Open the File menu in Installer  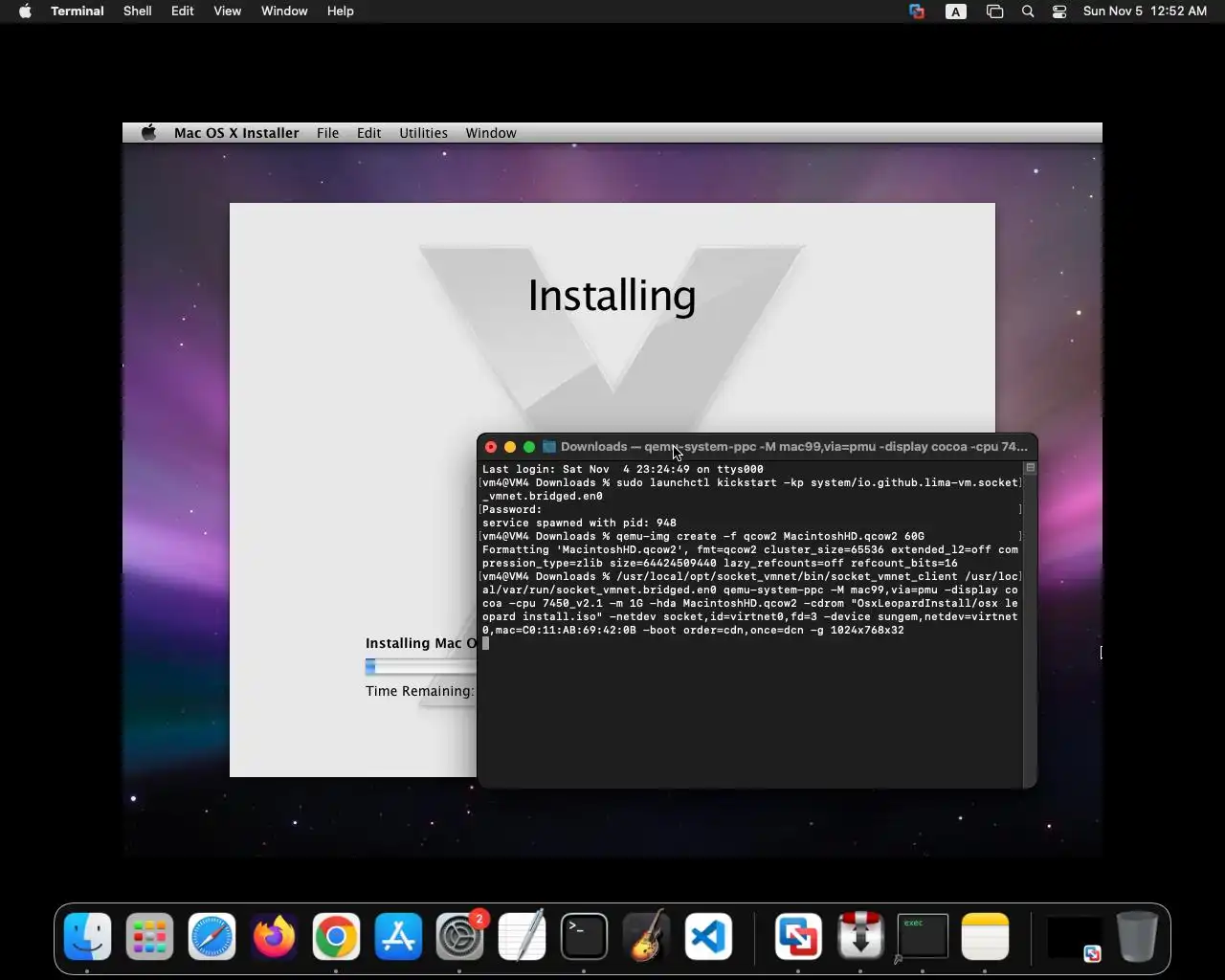(x=328, y=133)
